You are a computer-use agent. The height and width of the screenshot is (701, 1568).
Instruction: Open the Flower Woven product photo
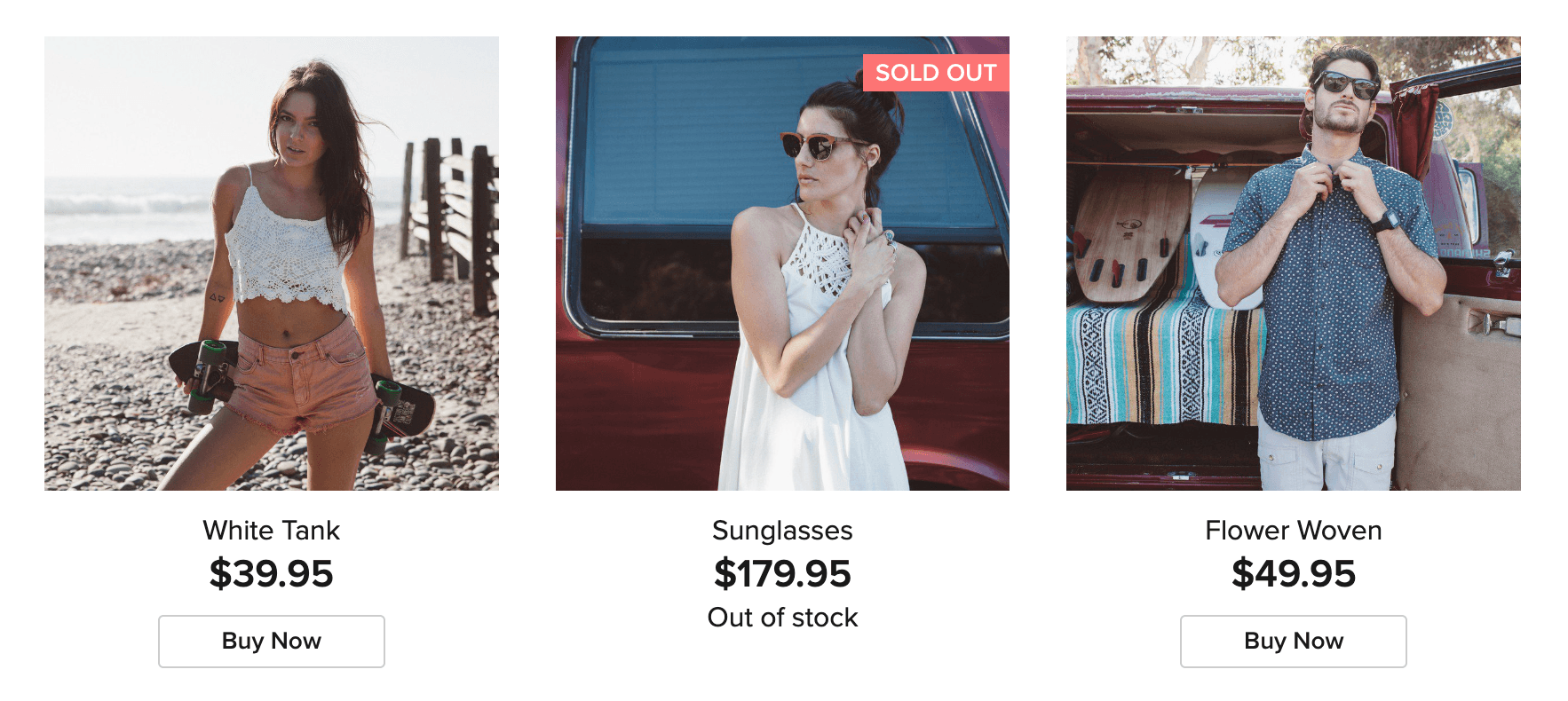coord(1293,263)
